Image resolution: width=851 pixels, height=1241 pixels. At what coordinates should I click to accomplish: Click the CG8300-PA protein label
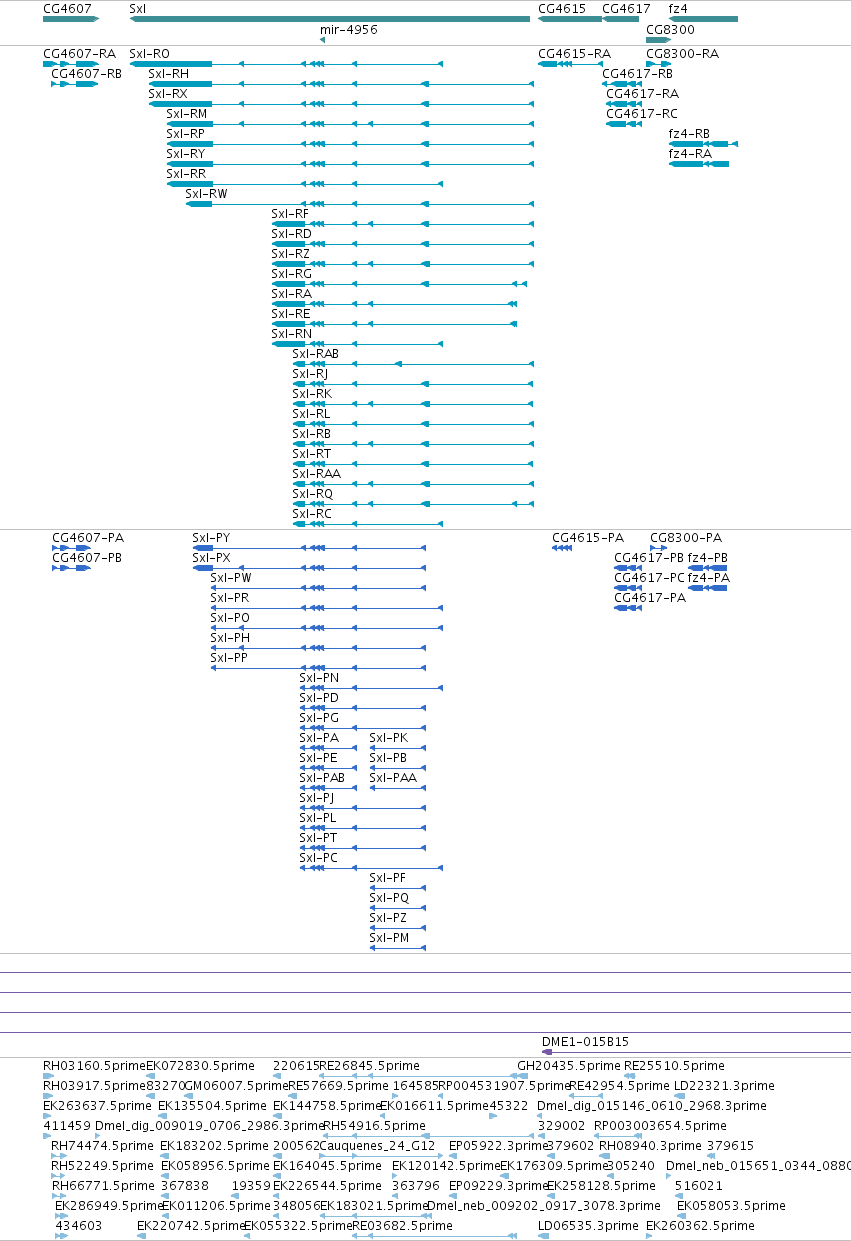click(686, 538)
